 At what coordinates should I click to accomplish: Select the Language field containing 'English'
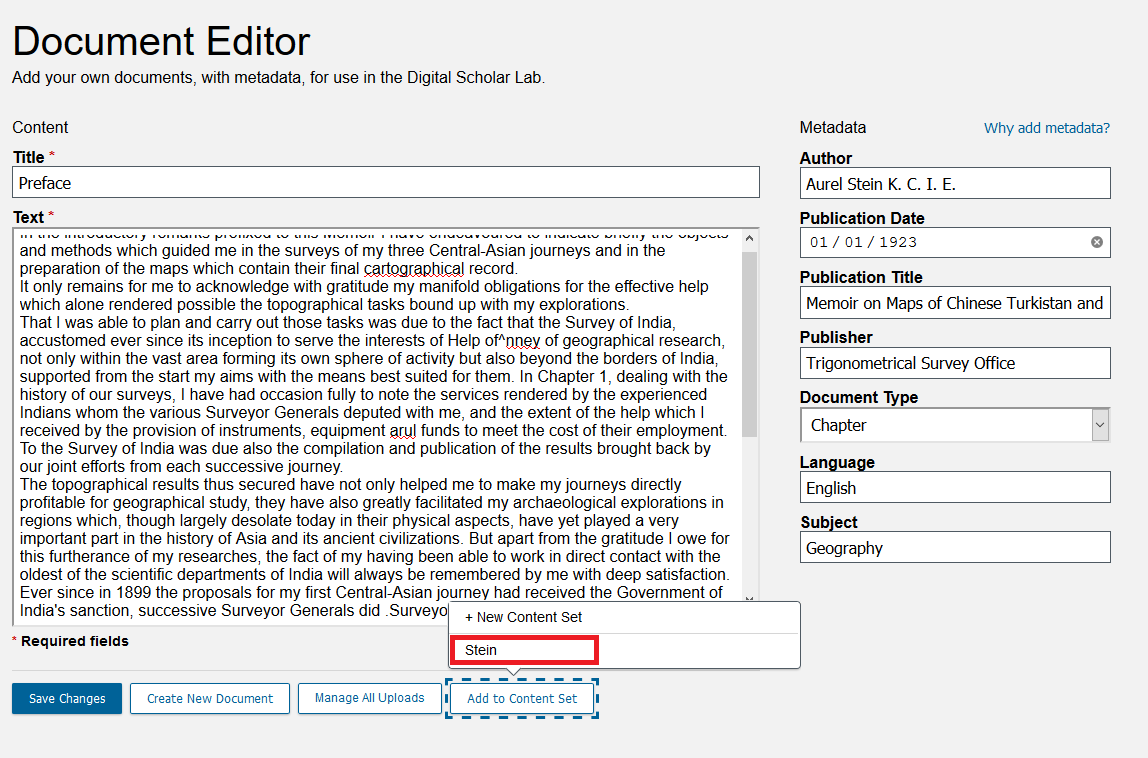(954, 487)
